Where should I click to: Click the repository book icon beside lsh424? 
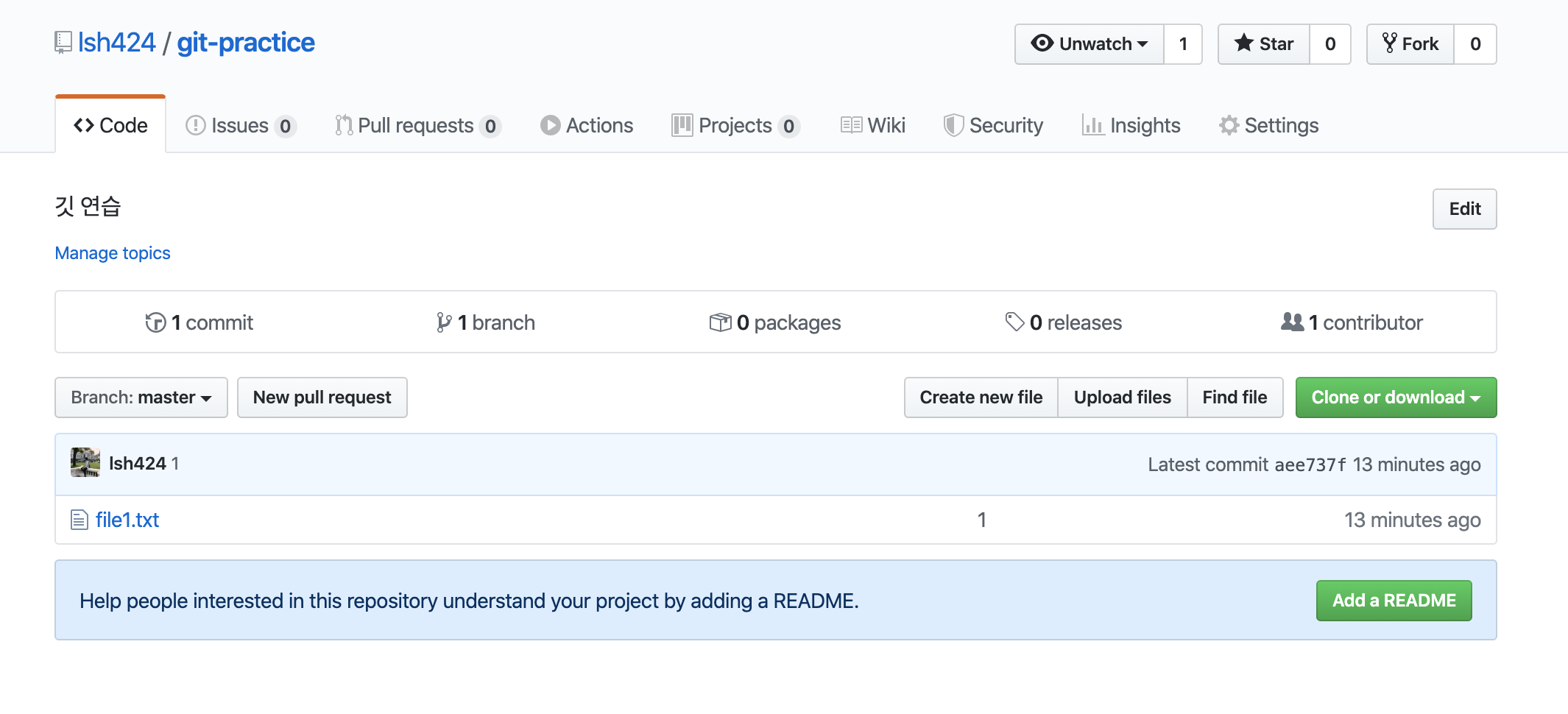click(63, 43)
